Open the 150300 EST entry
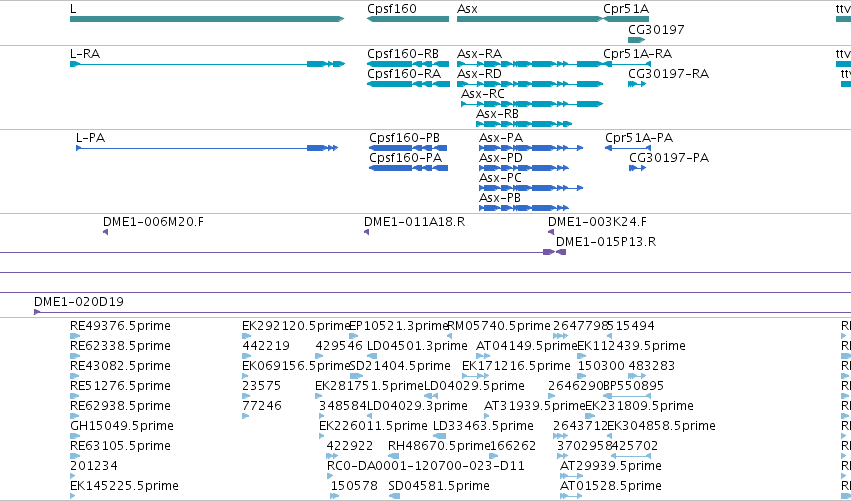Viewport: 851px width, 501px height. (582, 376)
